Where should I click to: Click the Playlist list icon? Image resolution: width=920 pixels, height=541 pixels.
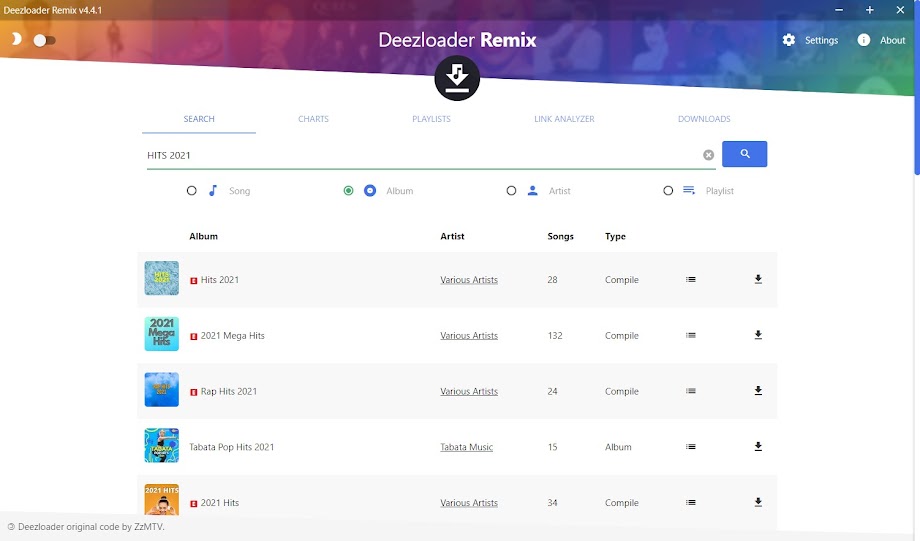(x=689, y=191)
